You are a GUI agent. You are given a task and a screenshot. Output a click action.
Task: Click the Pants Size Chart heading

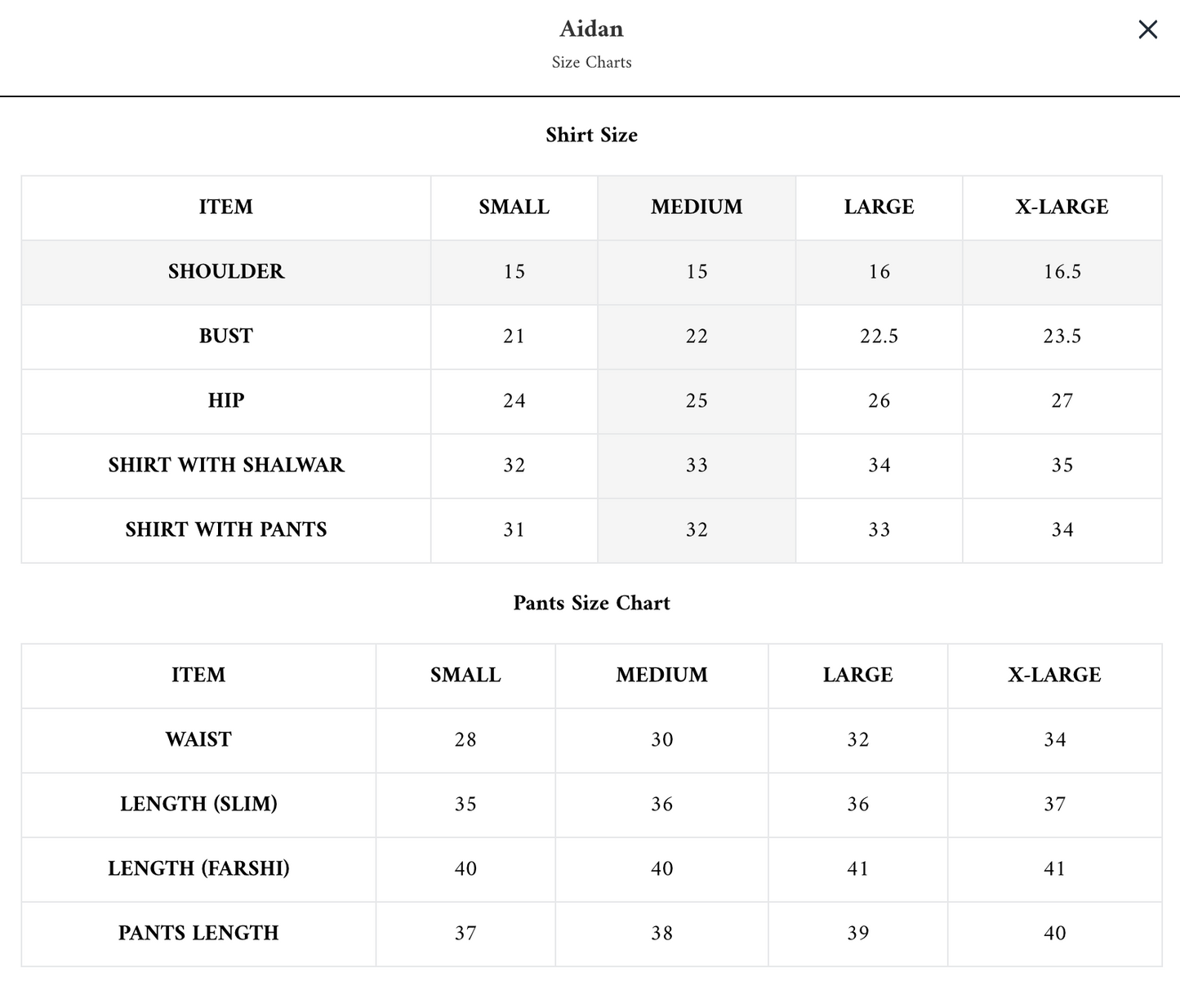click(591, 603)
